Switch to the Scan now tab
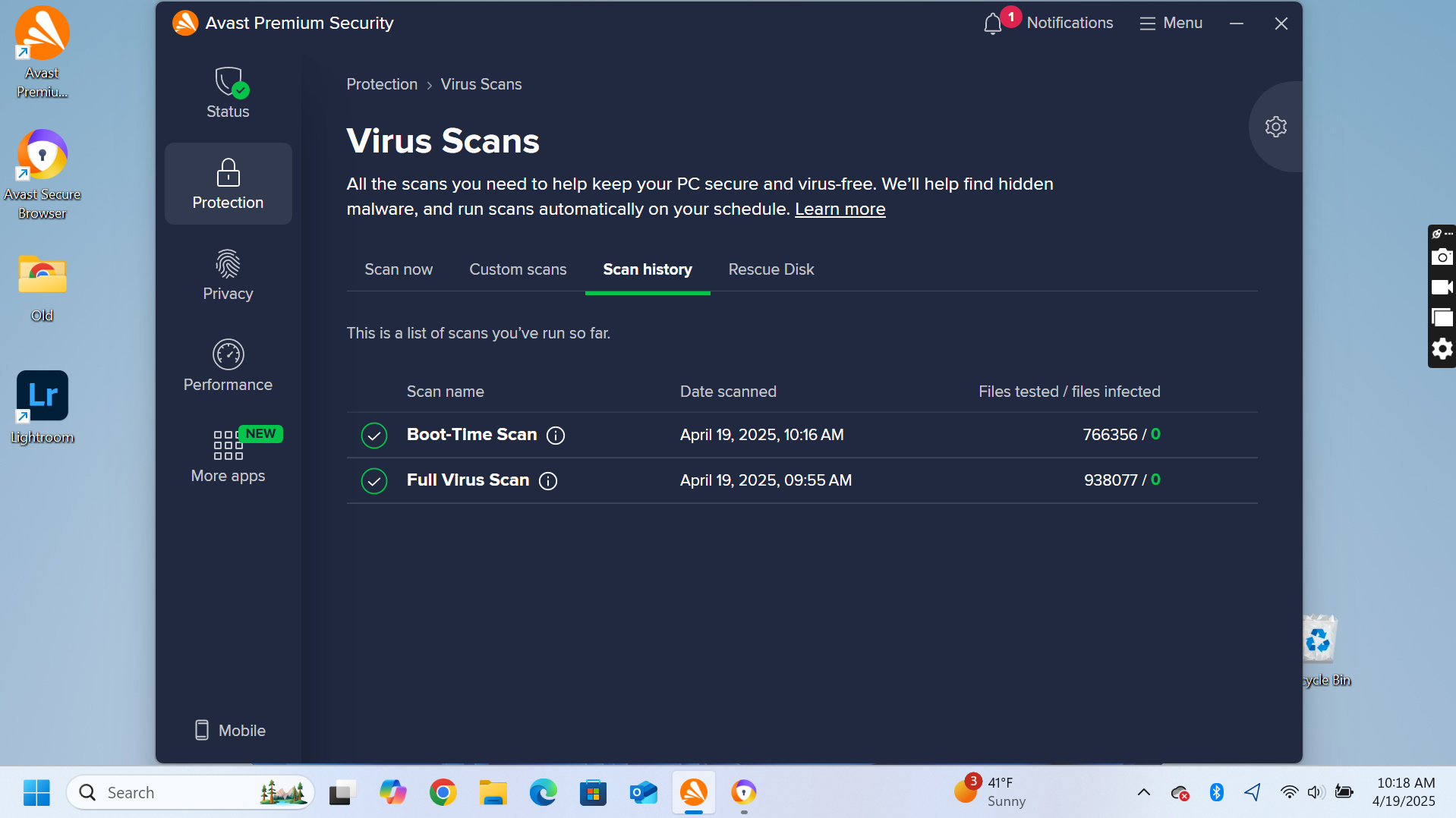The image size is (1456, 818). [399, 269]
